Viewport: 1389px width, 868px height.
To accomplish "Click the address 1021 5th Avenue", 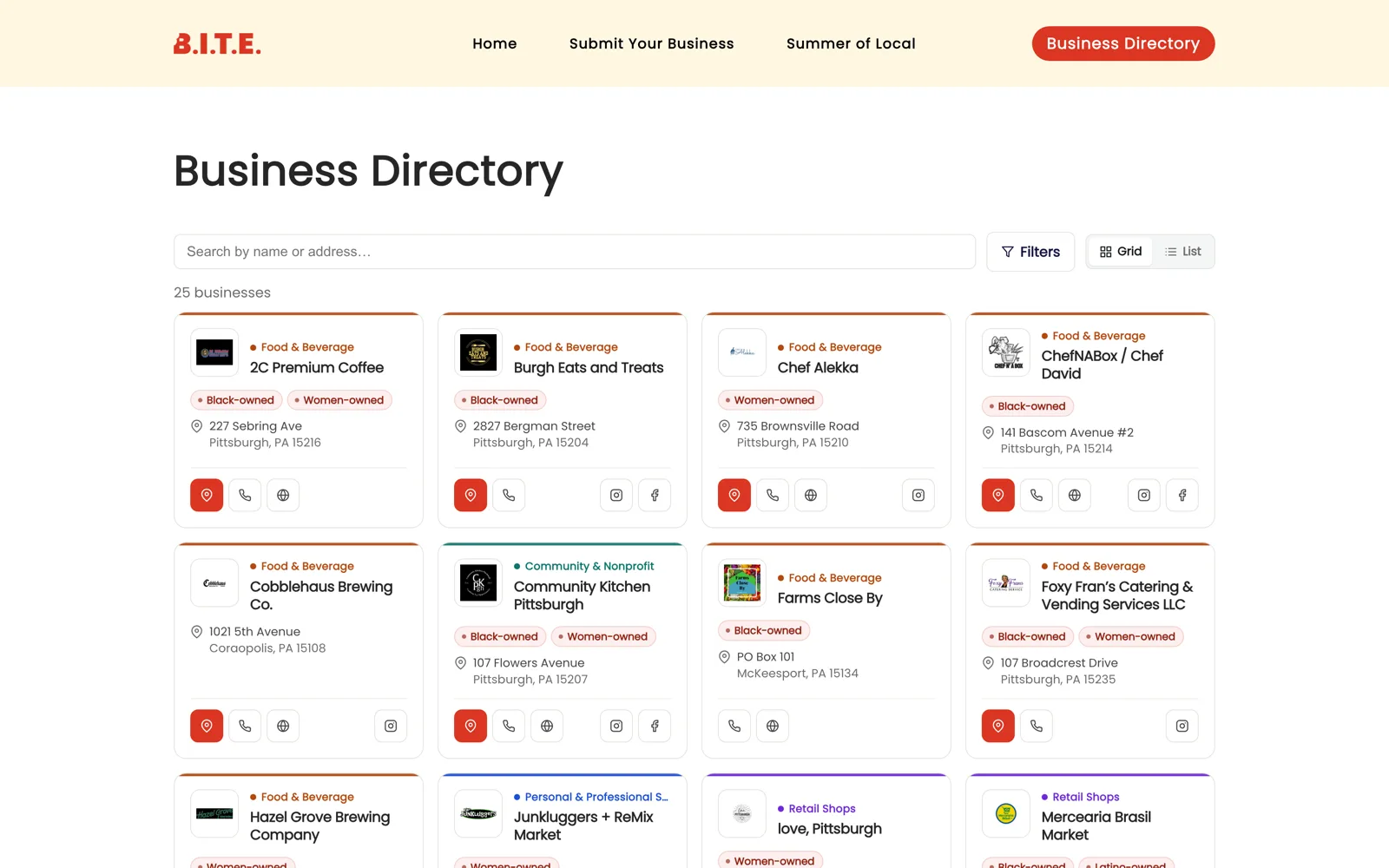I will 254,632.
